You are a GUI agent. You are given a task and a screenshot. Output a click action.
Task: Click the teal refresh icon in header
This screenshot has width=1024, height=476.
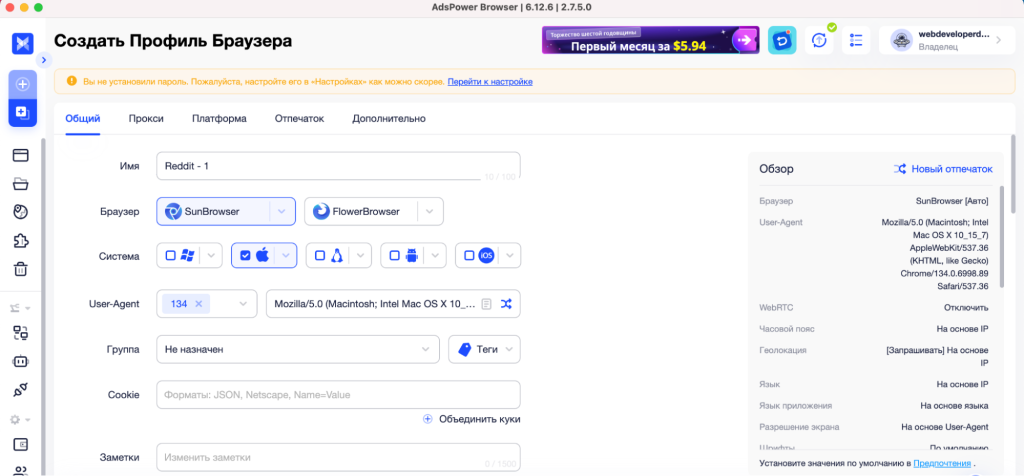pos(782,40)
